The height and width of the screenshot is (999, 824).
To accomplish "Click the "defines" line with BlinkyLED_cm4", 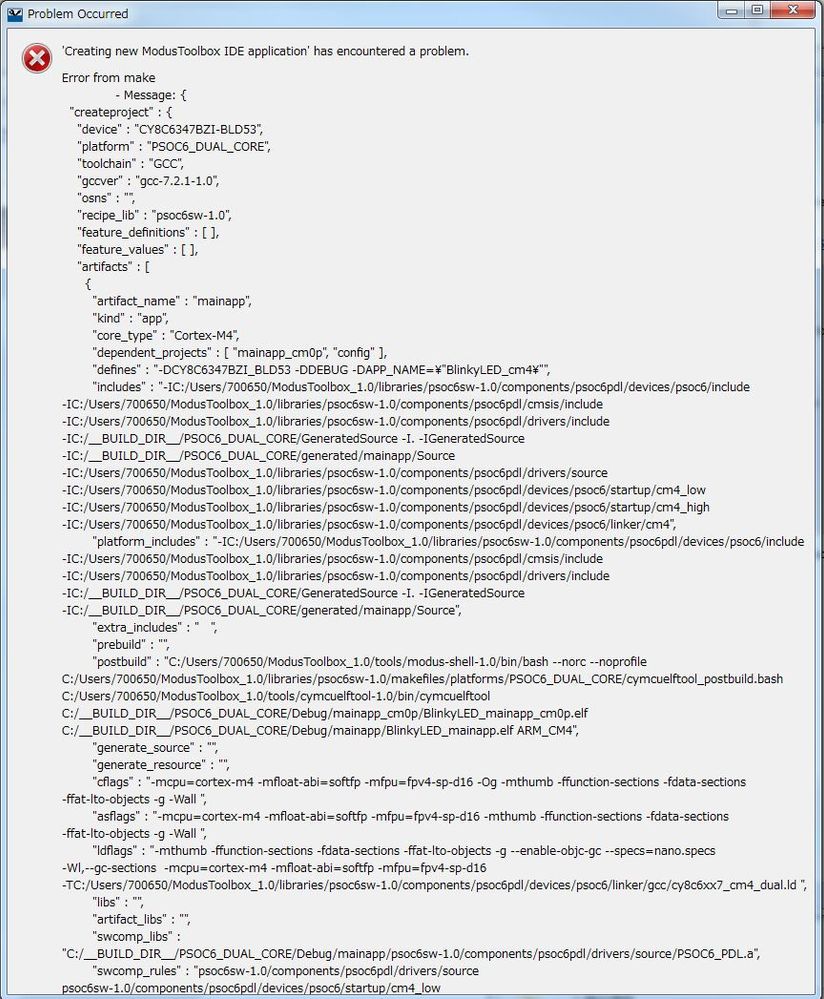I will (321, 370).
